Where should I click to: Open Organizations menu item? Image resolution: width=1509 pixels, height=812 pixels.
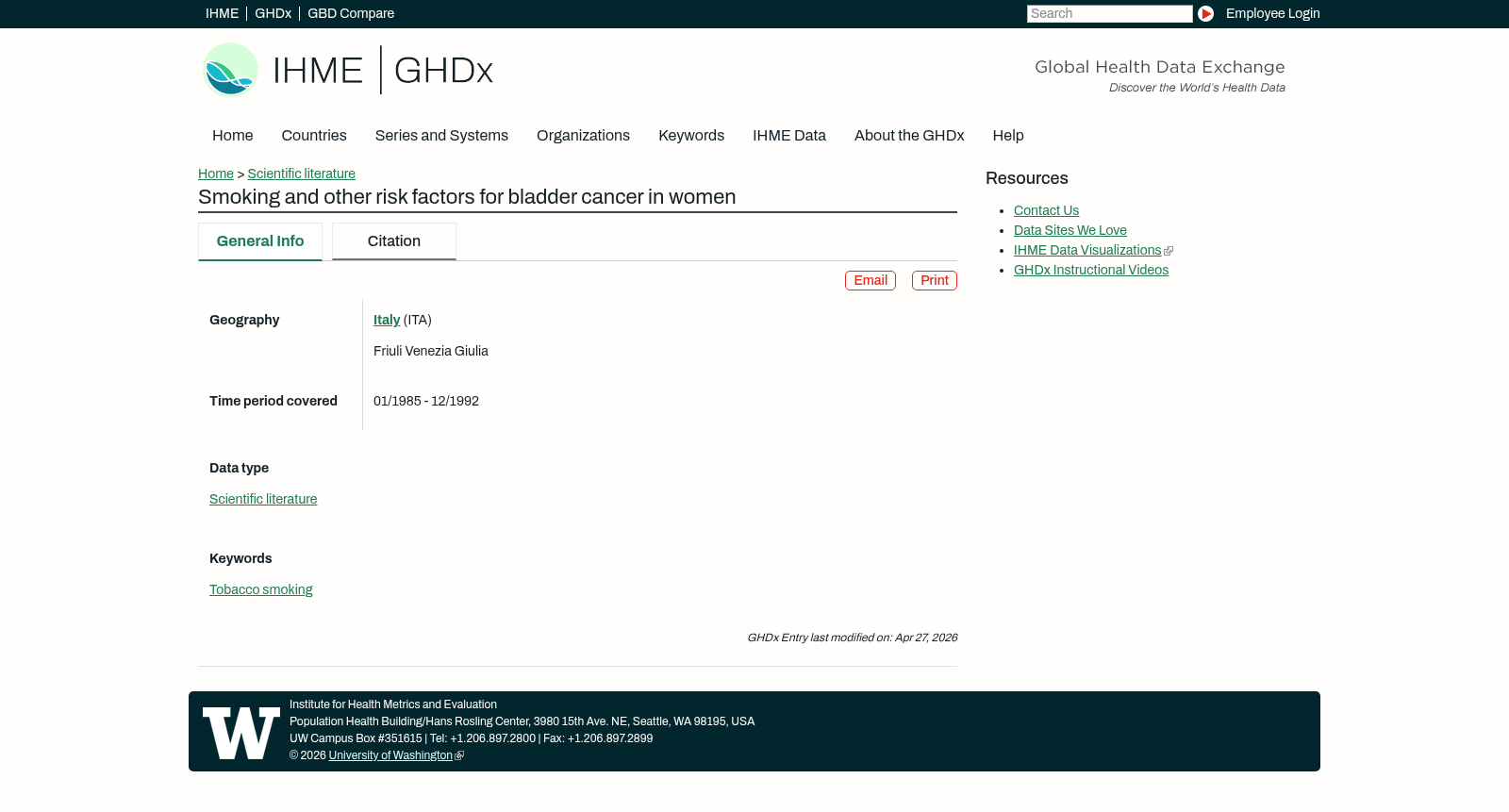pyautogui.click(x=583, y=136)
